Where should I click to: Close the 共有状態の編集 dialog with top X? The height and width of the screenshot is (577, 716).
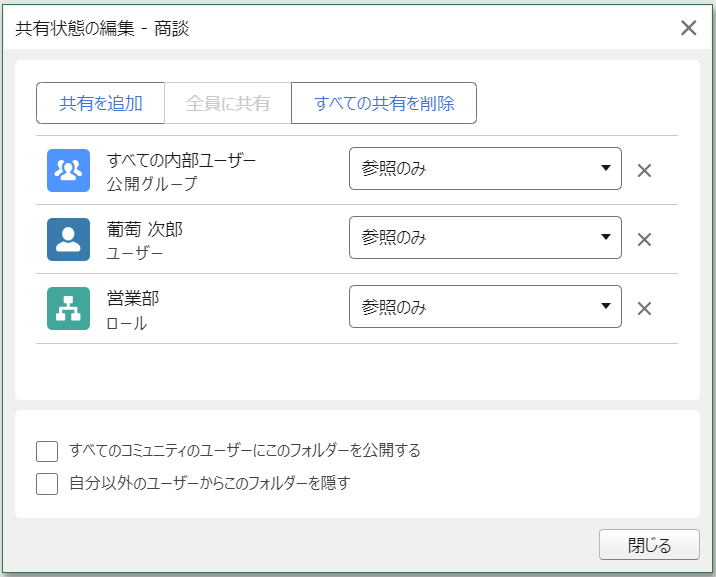point(688,28)
